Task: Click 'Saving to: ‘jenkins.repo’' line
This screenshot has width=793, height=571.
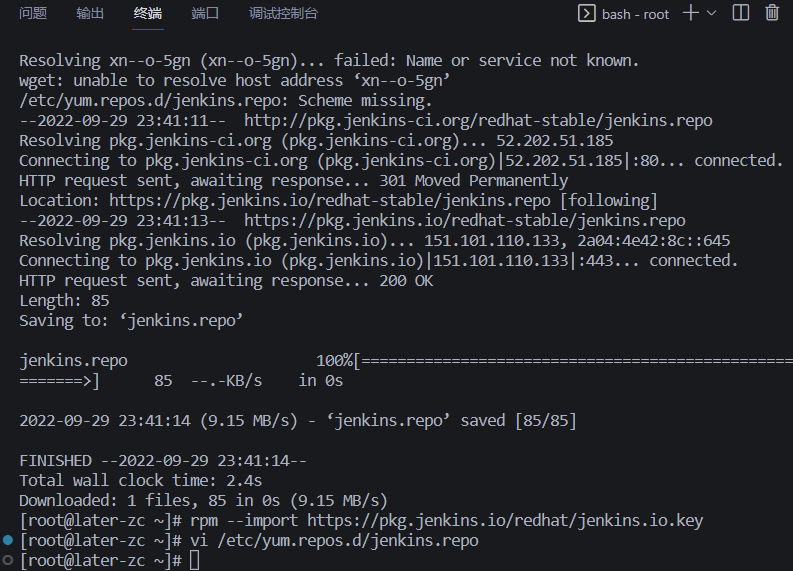Action: click(131, 321)
